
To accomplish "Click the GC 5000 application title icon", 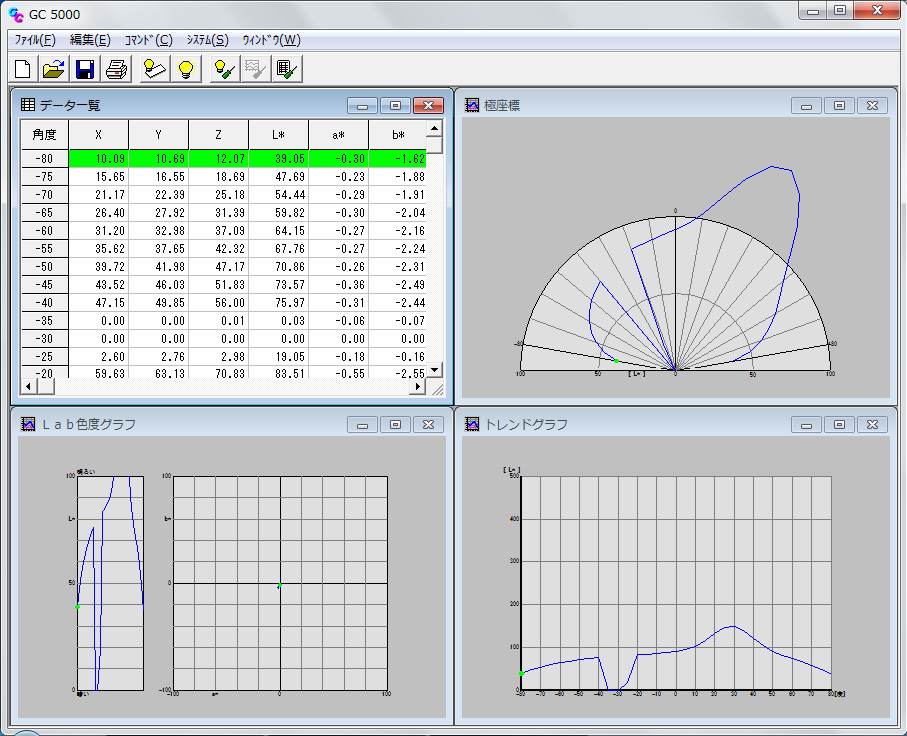I will pos(16,14).
